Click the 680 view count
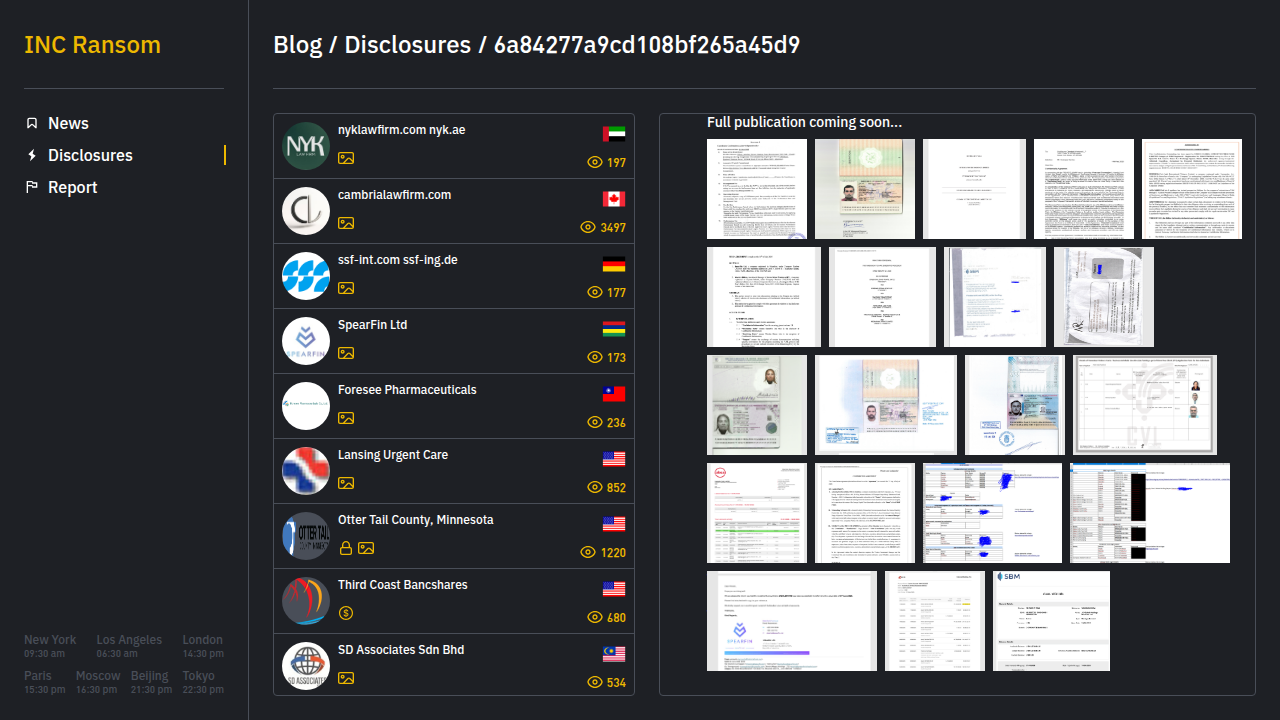 click(x=616, y=617)
